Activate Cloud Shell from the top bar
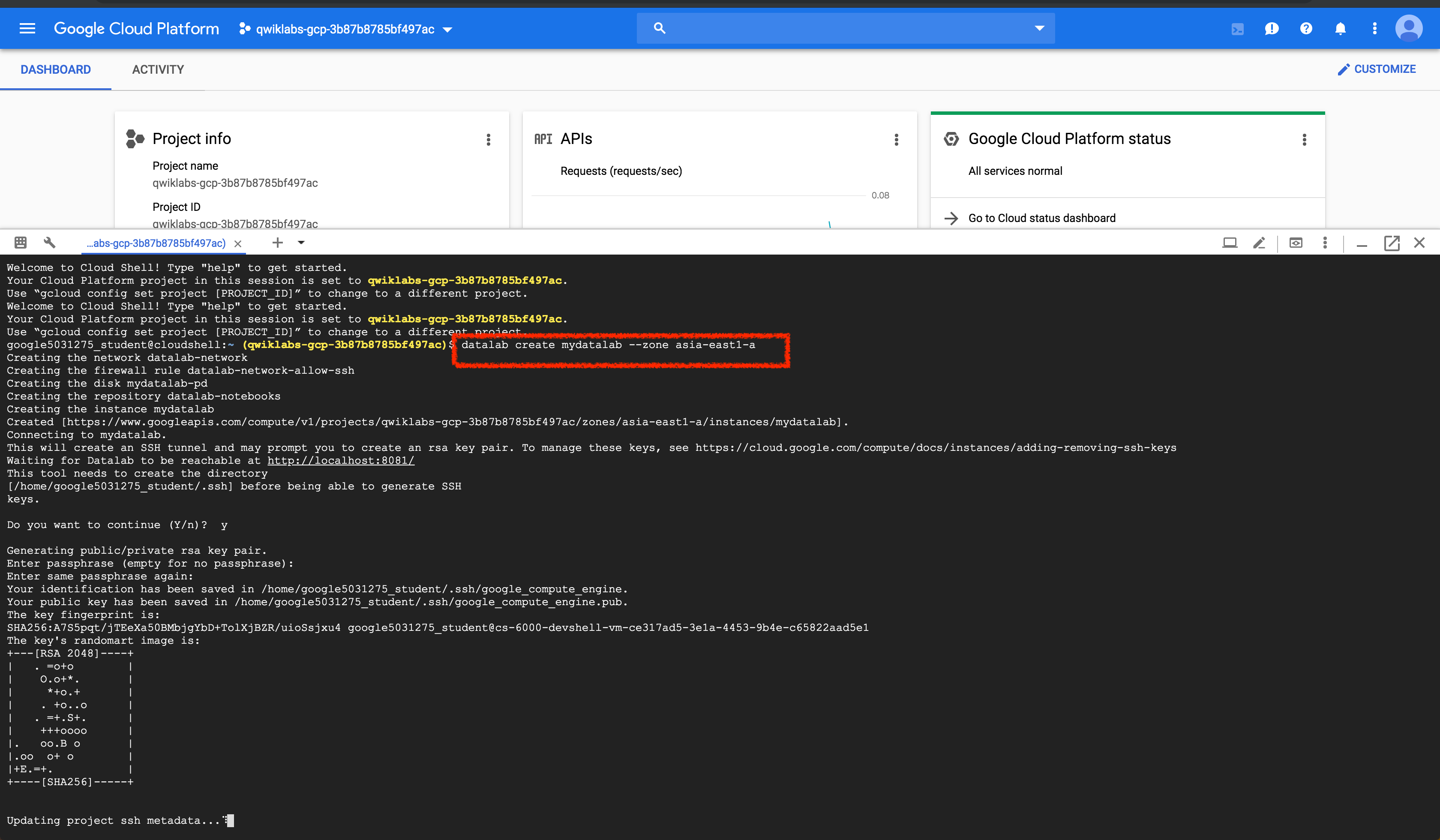1440x840 pixels. (x=1237, y=28)
